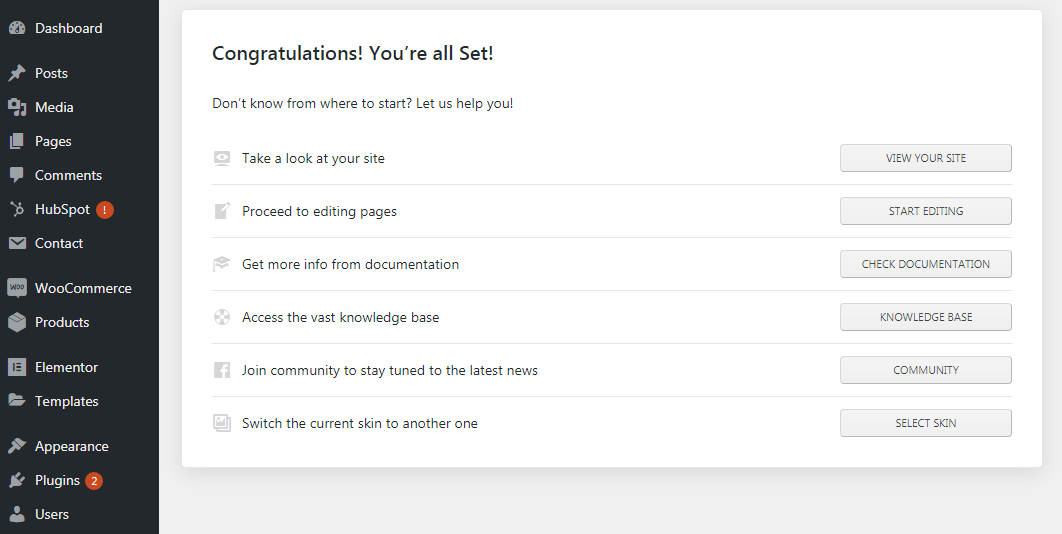The image size is (1062, 534).
Task: Click the Plugins plug icon
Action: click(x=17, y=480)
